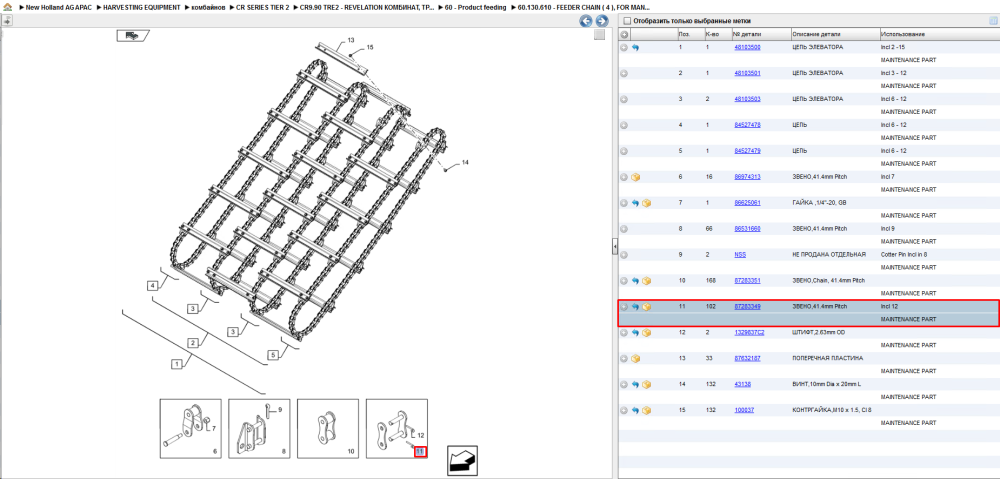1000x479 pixels.
Task: Click the next figure blue arrow
Action: 601,21
